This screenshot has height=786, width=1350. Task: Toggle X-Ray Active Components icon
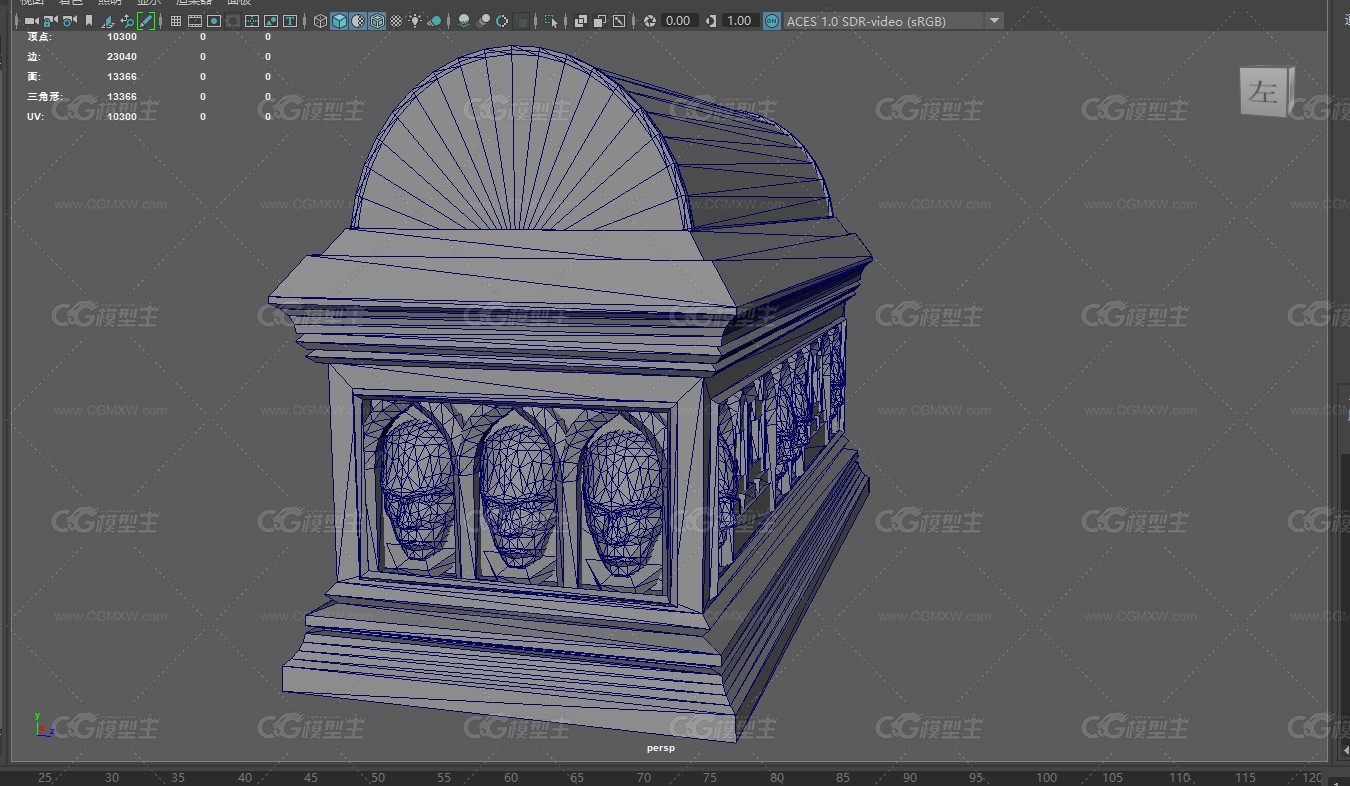pos(599,21)
